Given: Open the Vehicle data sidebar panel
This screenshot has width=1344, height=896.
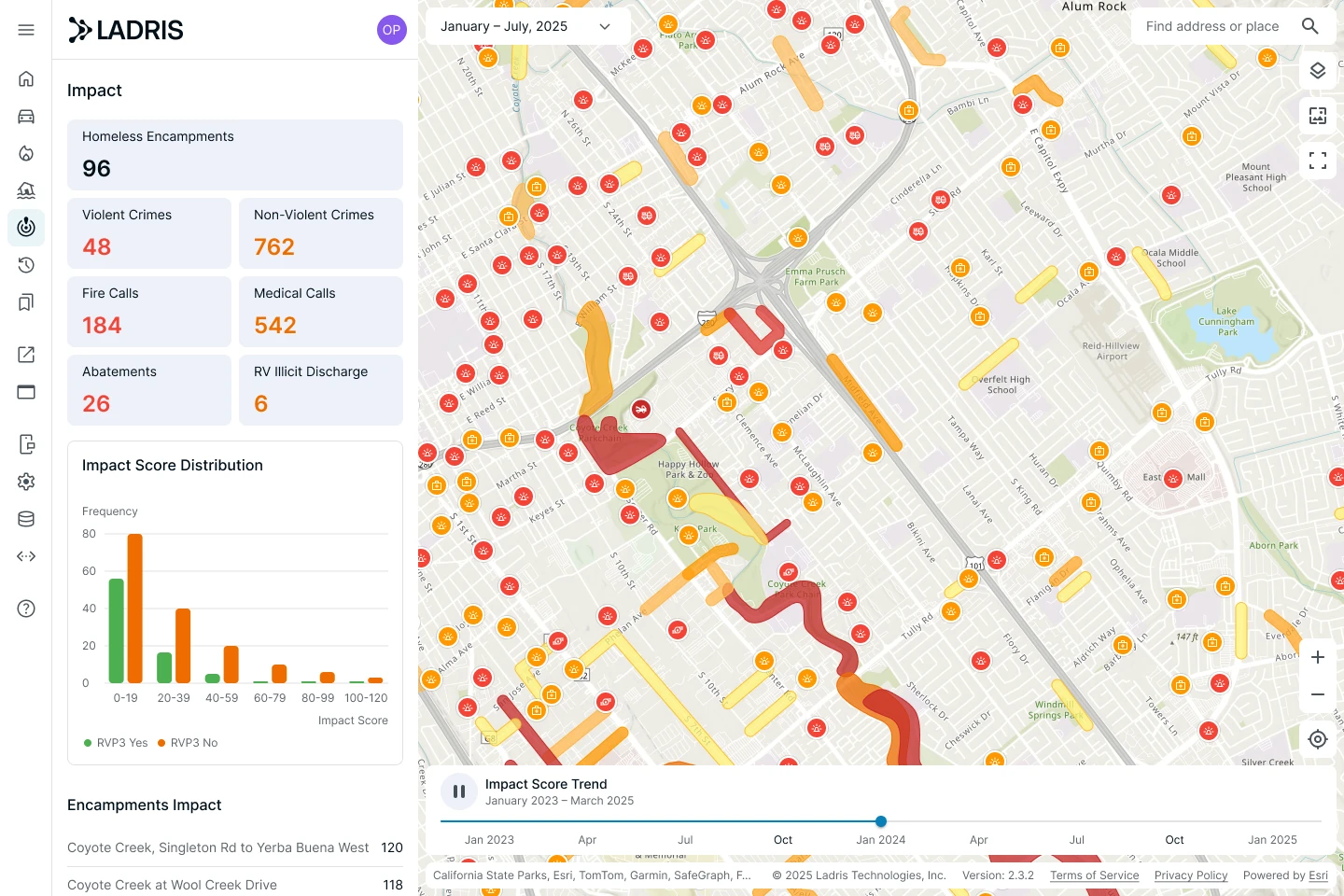Looking at the screenshot, I should 26,116.
